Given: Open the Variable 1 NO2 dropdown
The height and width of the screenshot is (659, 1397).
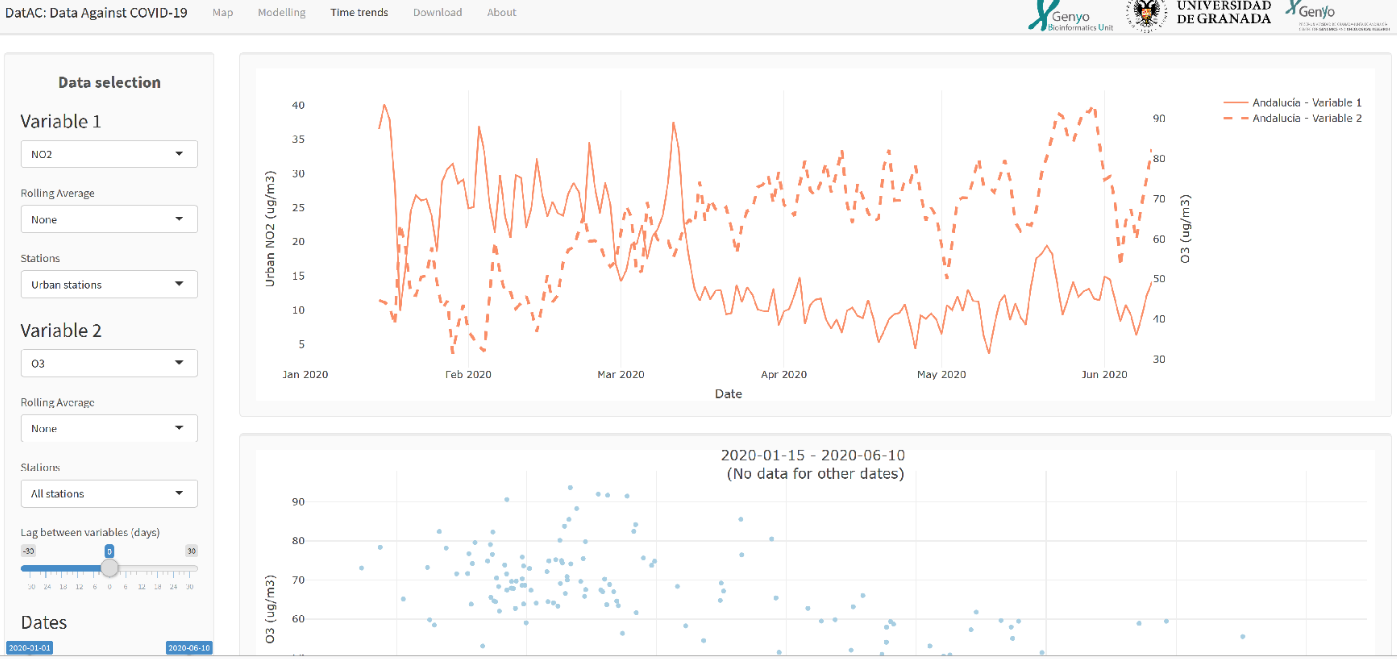Looking at the screenshot, I should tap(109, 154).
